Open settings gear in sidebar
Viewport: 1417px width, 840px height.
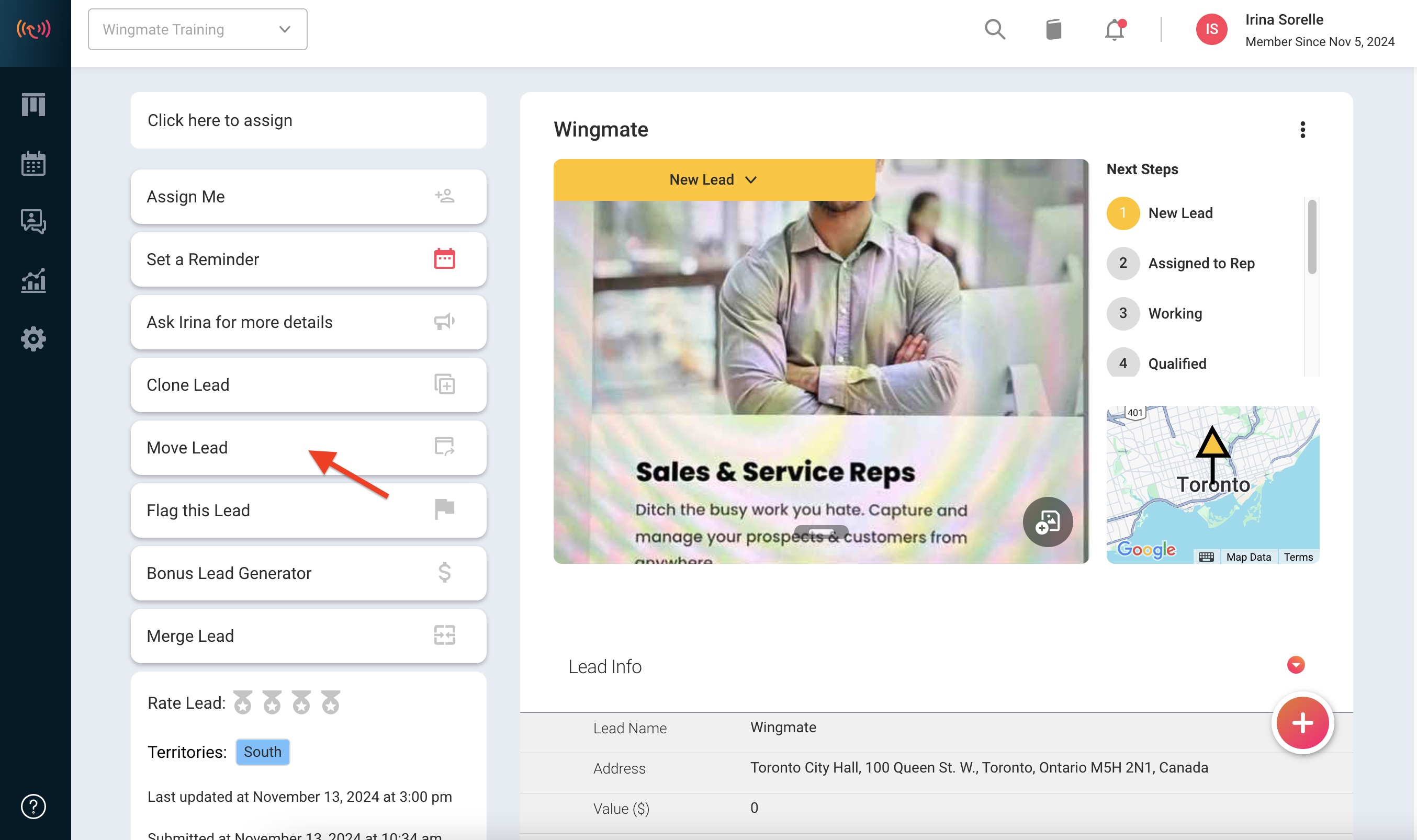click(33, 339)
